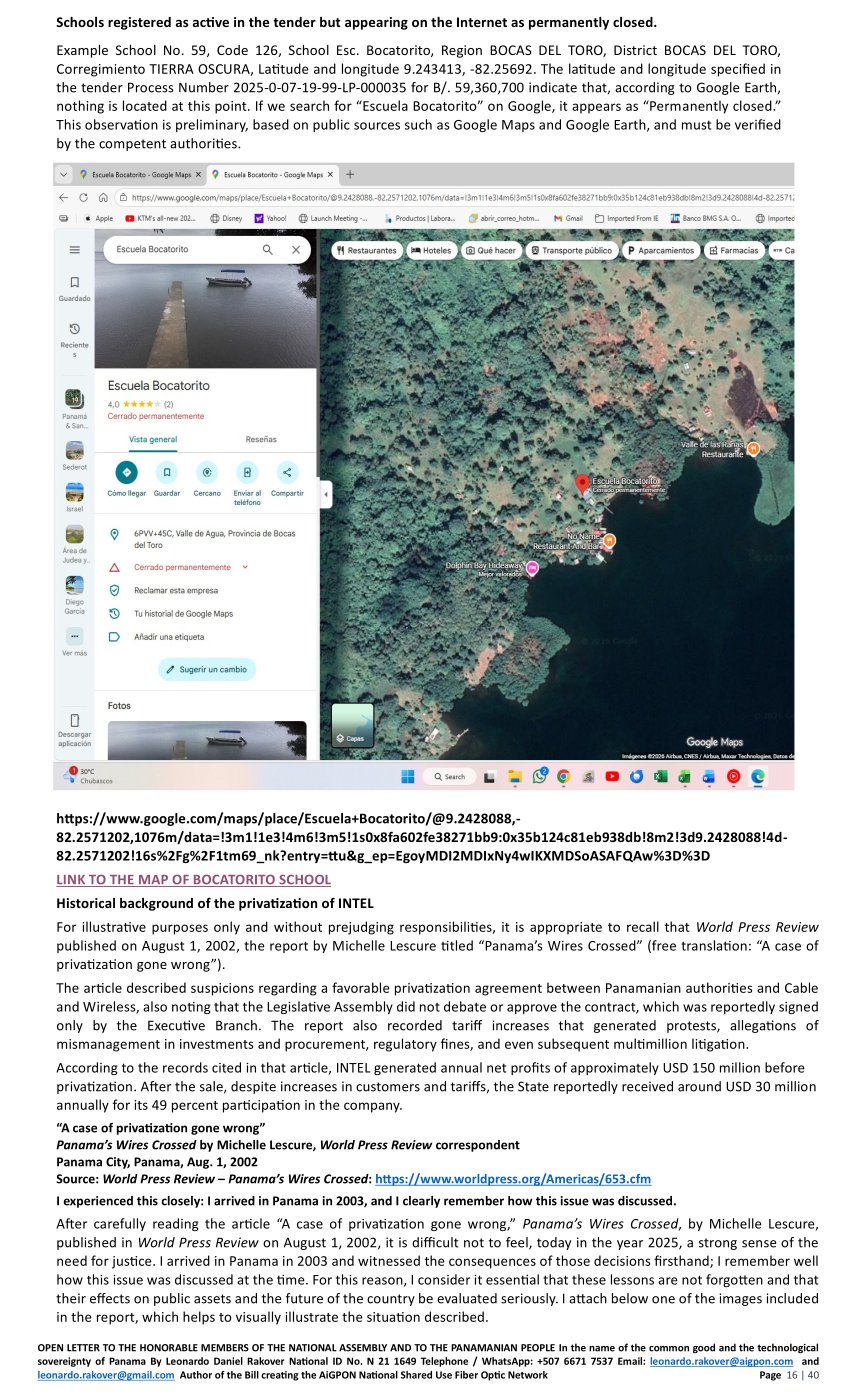Select the Vista general tab
Viewport: 850px width, 1400px height.
153,439
